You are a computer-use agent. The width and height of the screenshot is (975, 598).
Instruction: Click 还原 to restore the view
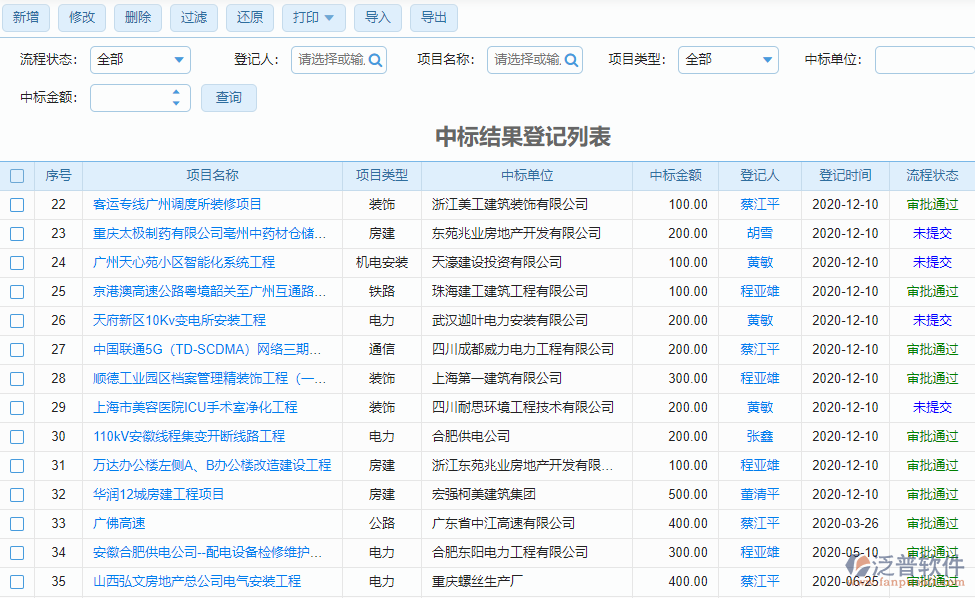pos(249,17)
